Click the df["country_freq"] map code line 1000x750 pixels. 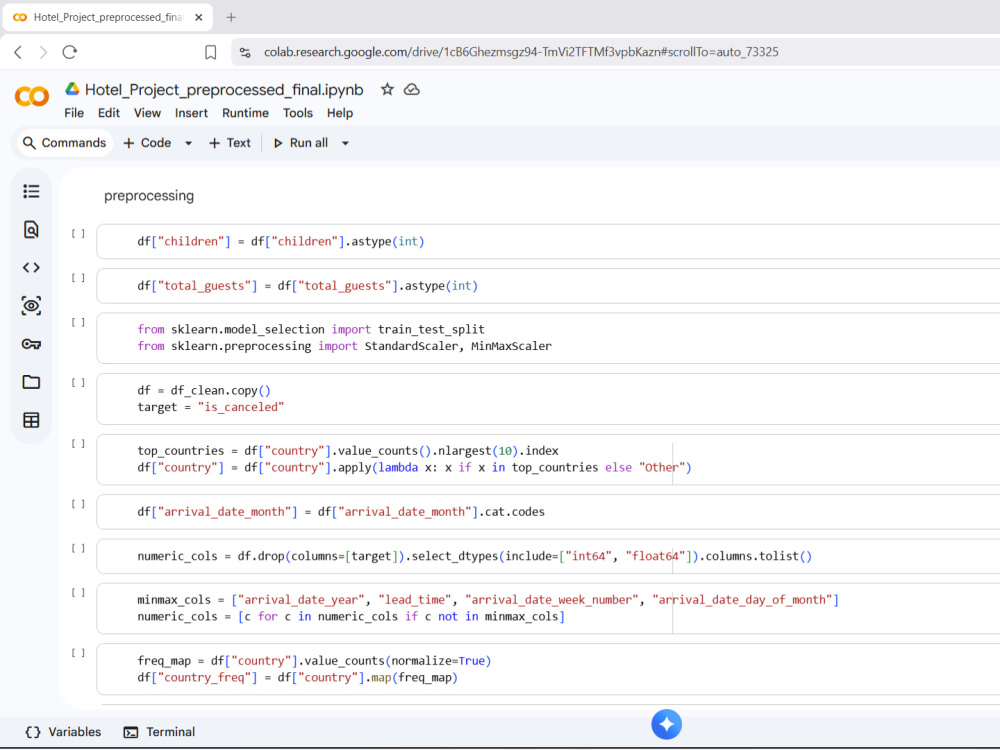(298, 677)
